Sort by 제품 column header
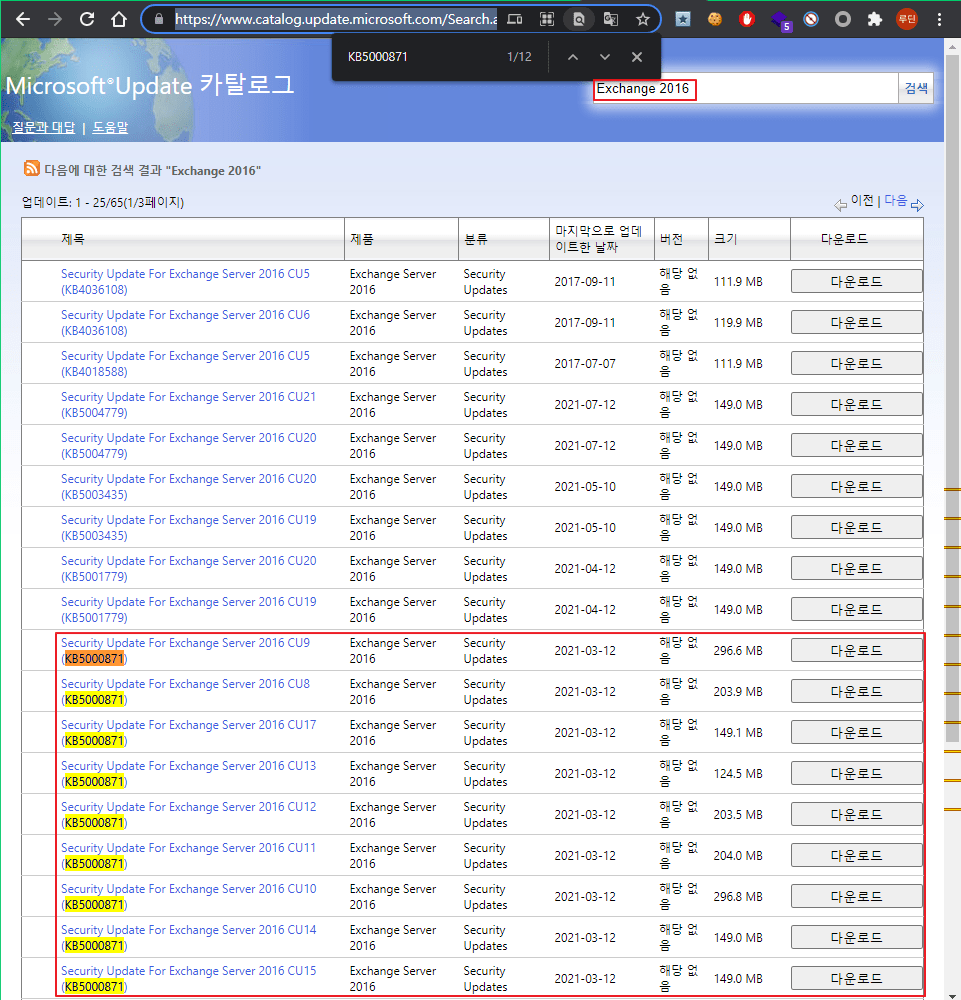This screenshot has height=1000, width=961. [362, 239]
